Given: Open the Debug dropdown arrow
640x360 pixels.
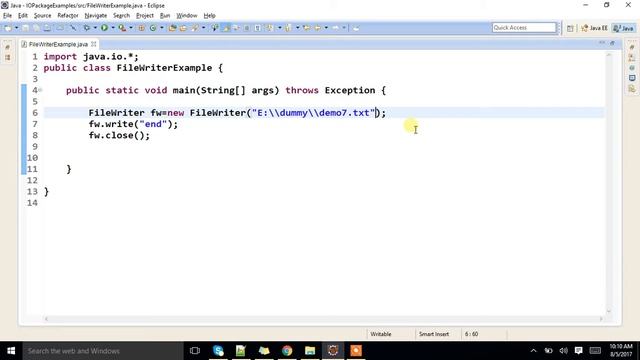Looking at the screenshot, I should coord(95,28).
